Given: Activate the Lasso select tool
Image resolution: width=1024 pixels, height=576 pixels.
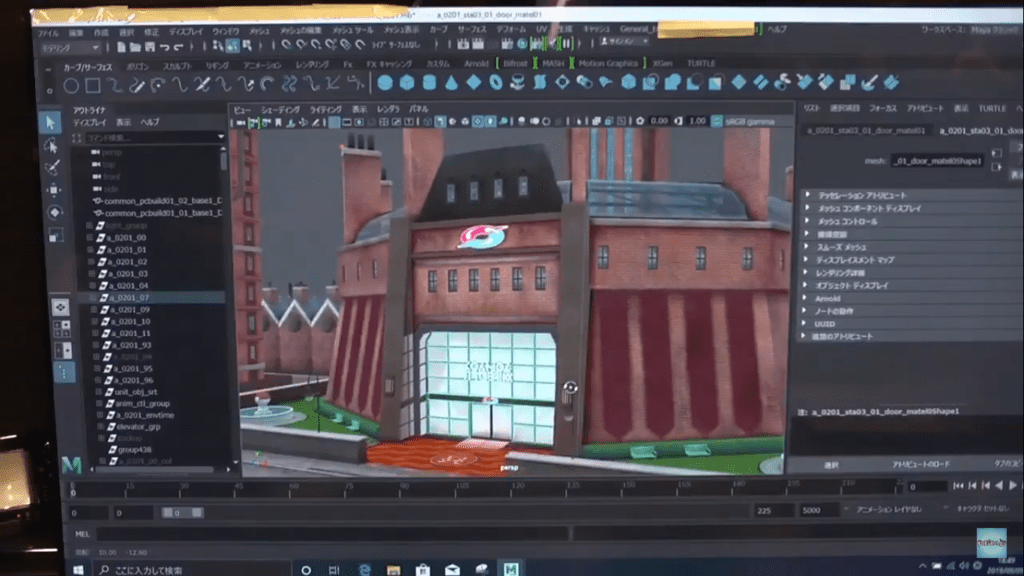Looking at the screenshot, I should click(52, 145).
